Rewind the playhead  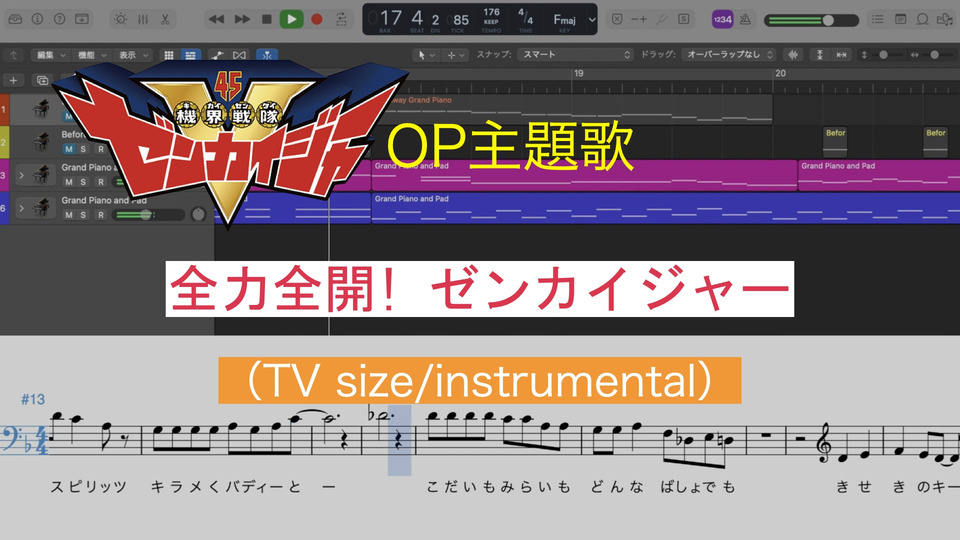coord(216,19)
